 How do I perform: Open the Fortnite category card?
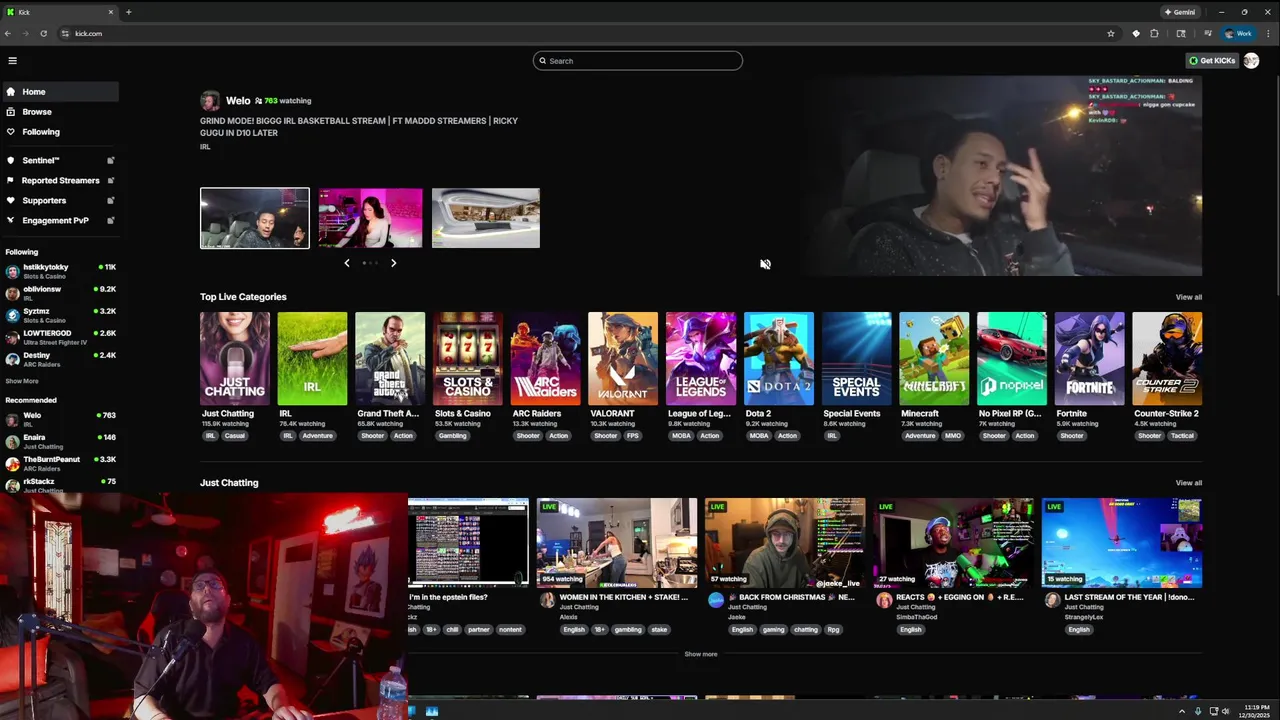pyautogui.click(x=1090, y=359)
